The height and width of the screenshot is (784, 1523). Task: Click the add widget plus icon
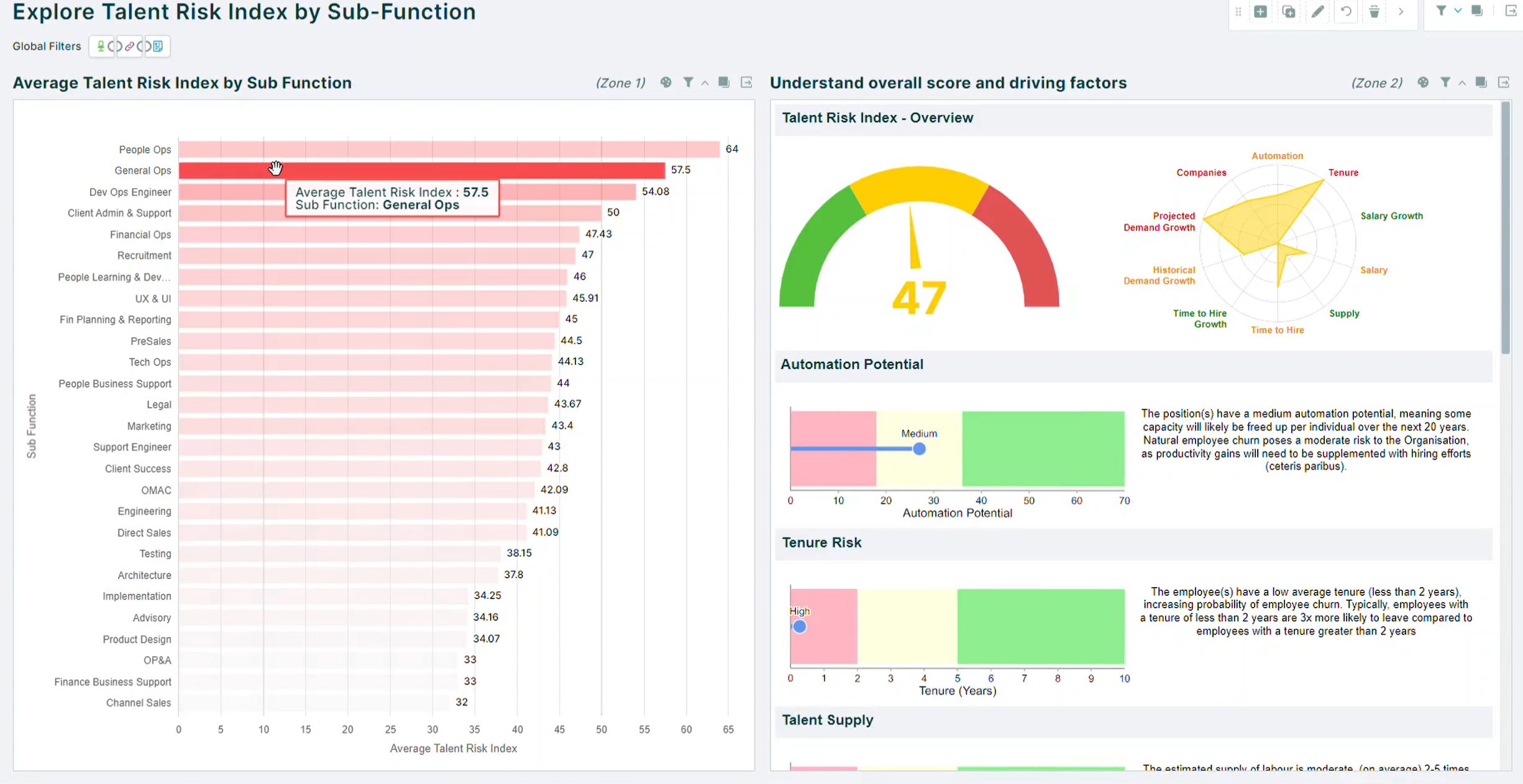pyautogui.click(x=1260, y=11)
